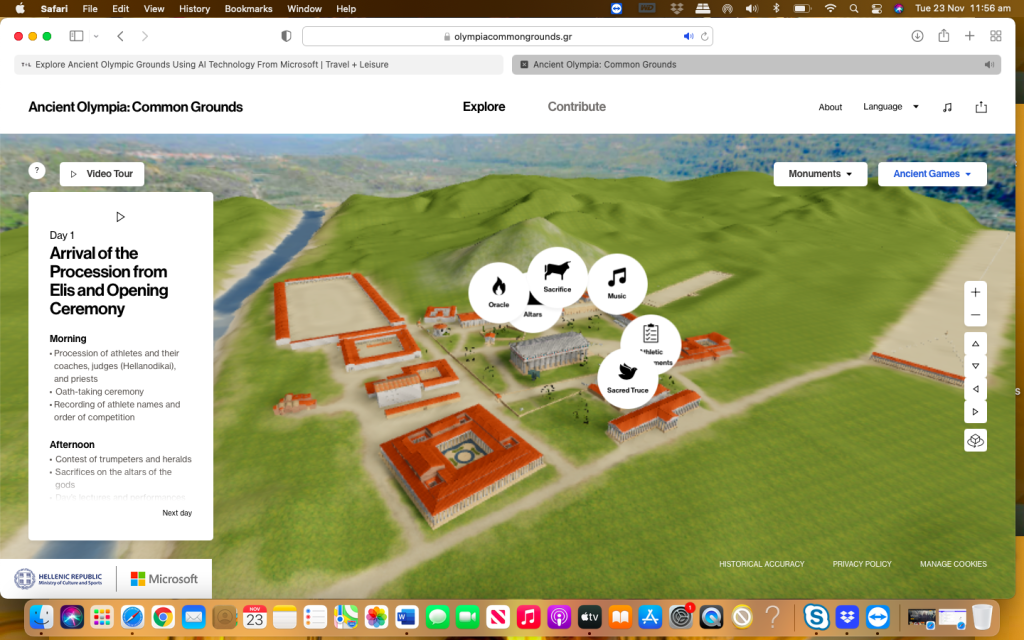The height and width of the screenshot is (640, 1024).
Task: Click the site share icon in header
Action: pos(981,107)
